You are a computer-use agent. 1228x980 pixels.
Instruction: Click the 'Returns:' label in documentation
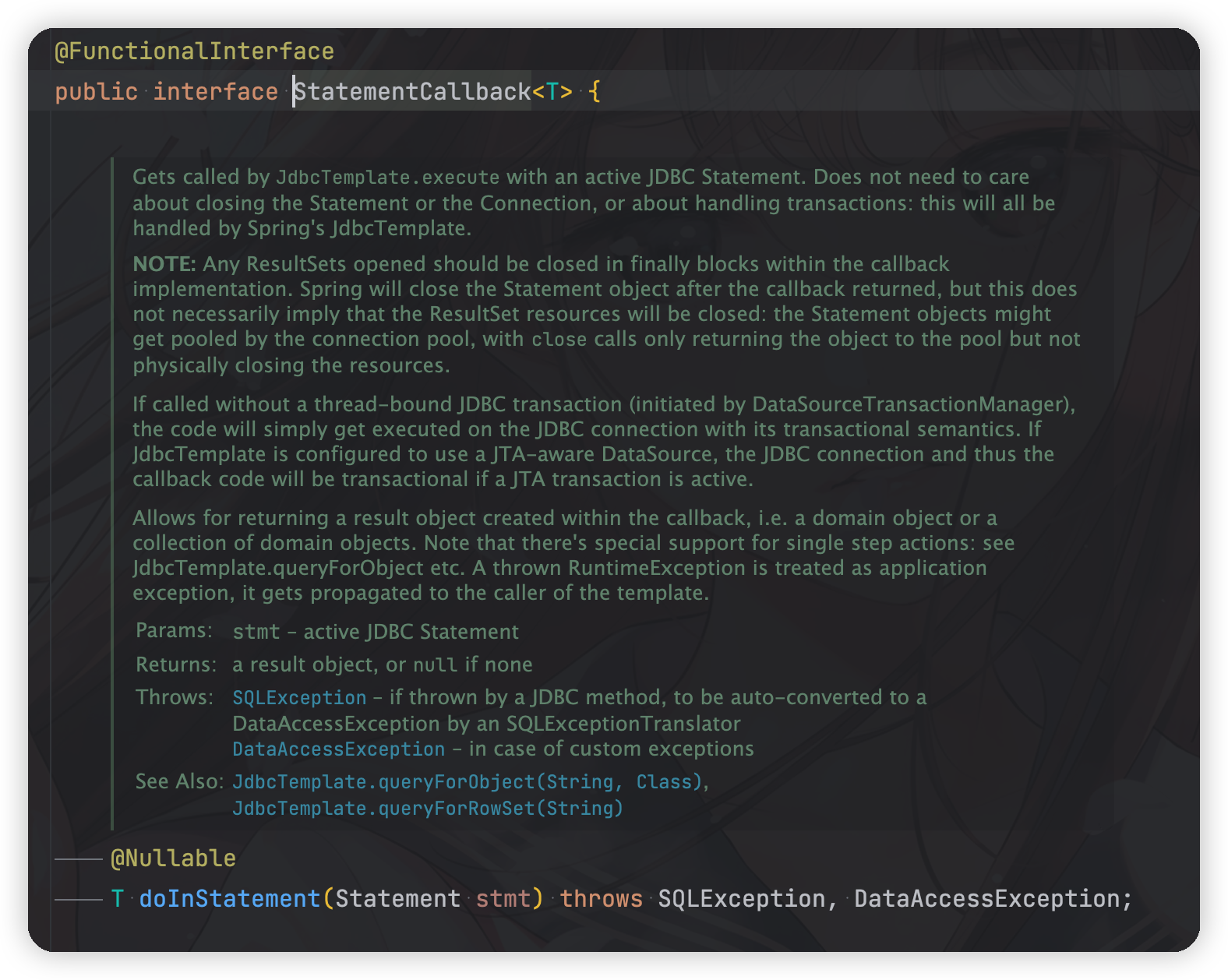(x=177, y=664)
